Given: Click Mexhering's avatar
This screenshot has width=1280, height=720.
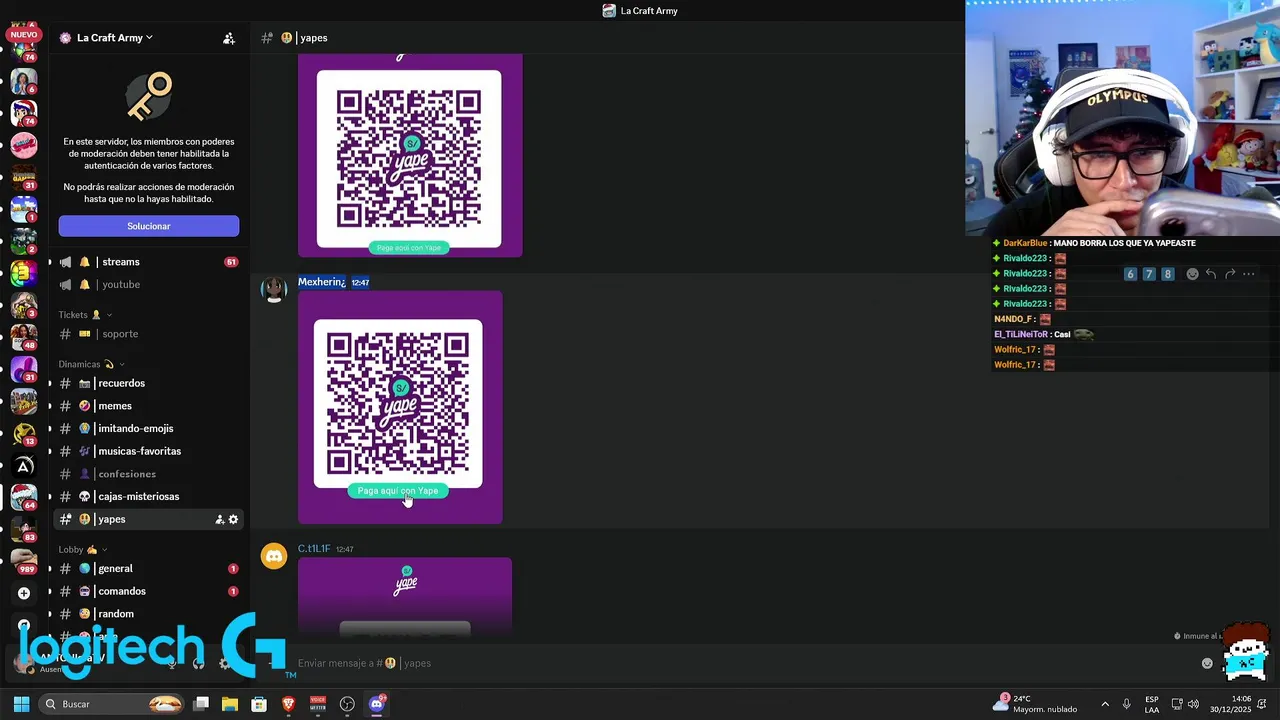Looking at the screenshot, I should [274, 289].
